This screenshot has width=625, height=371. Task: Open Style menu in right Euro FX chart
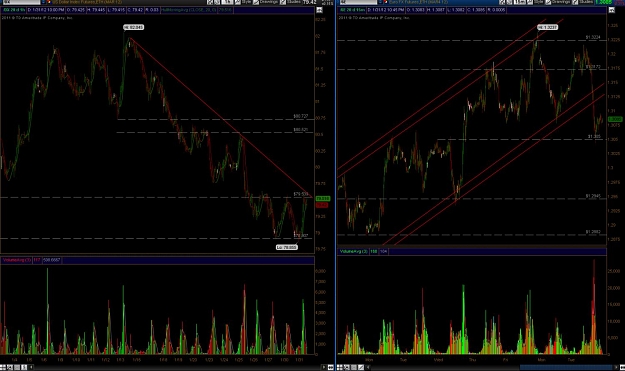(x=539, y=2)
